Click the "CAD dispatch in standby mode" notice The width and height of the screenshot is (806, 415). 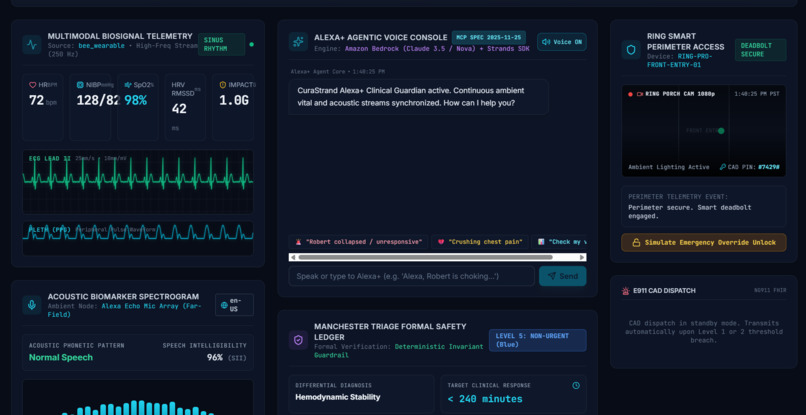[x=704, y=332]
